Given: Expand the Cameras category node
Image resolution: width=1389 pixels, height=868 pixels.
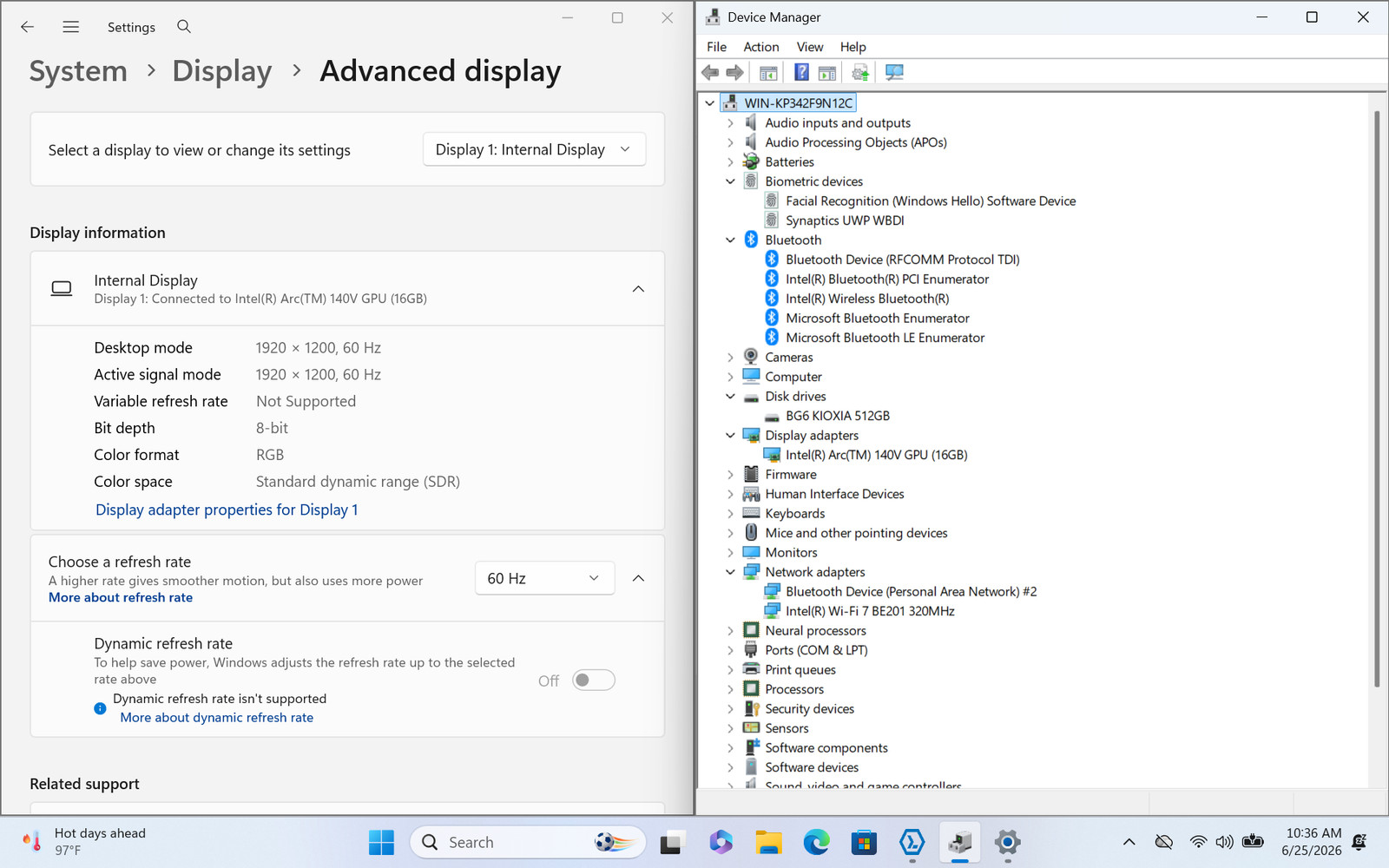Looking at the screenshot, I should 730,358.
